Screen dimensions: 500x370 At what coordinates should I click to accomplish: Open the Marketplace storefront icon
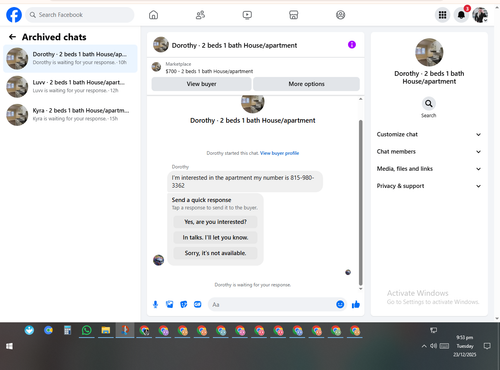[294, 15]
